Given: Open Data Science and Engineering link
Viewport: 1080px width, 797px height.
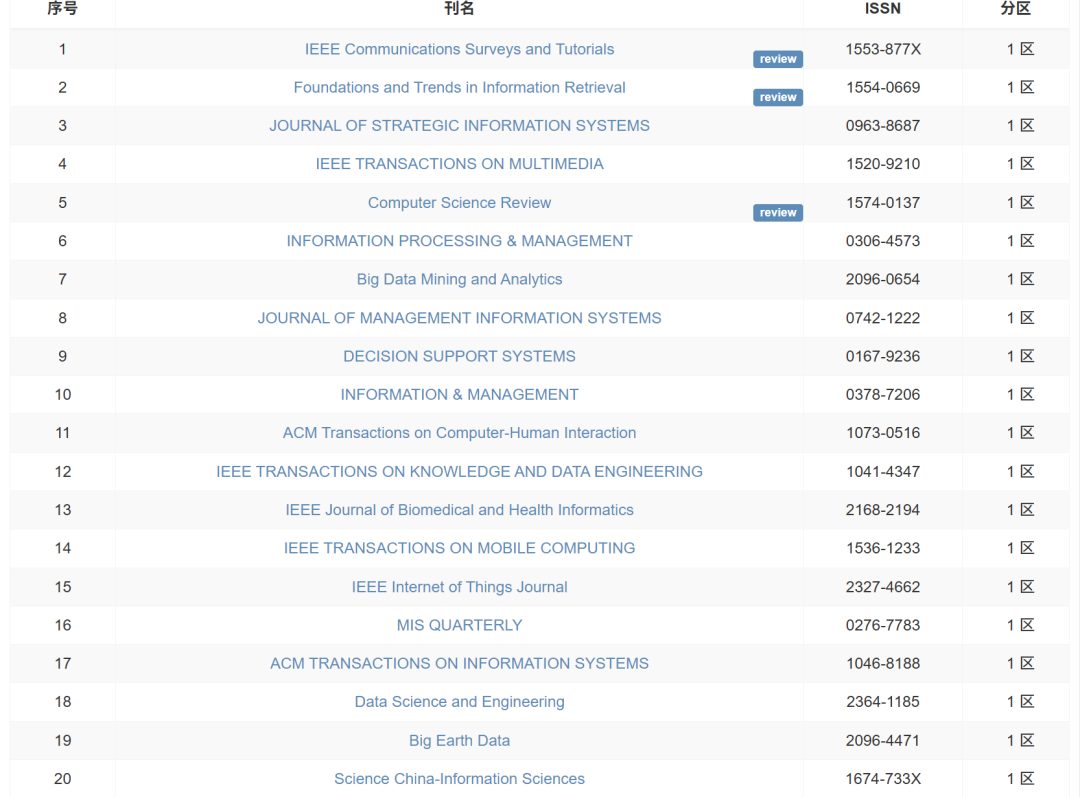Looking at the screenshot, I should coord(459,702).
